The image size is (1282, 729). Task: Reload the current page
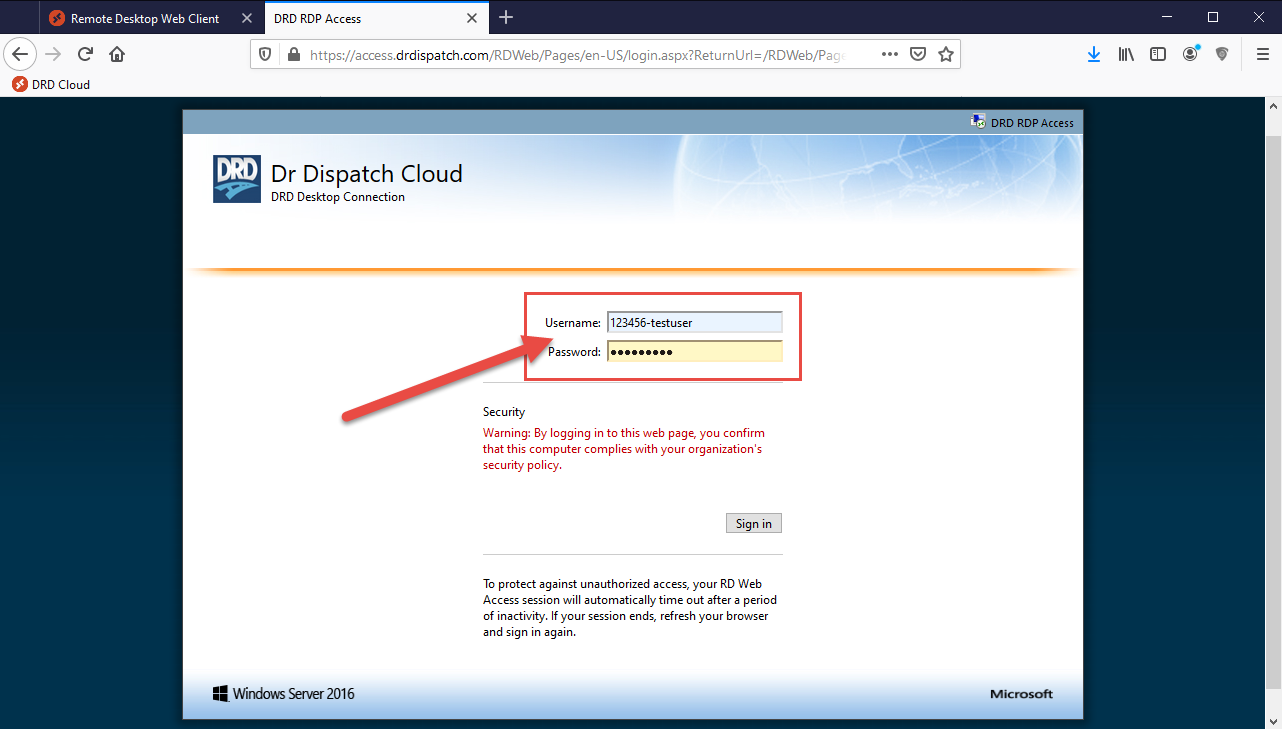[x=85, y=54]
